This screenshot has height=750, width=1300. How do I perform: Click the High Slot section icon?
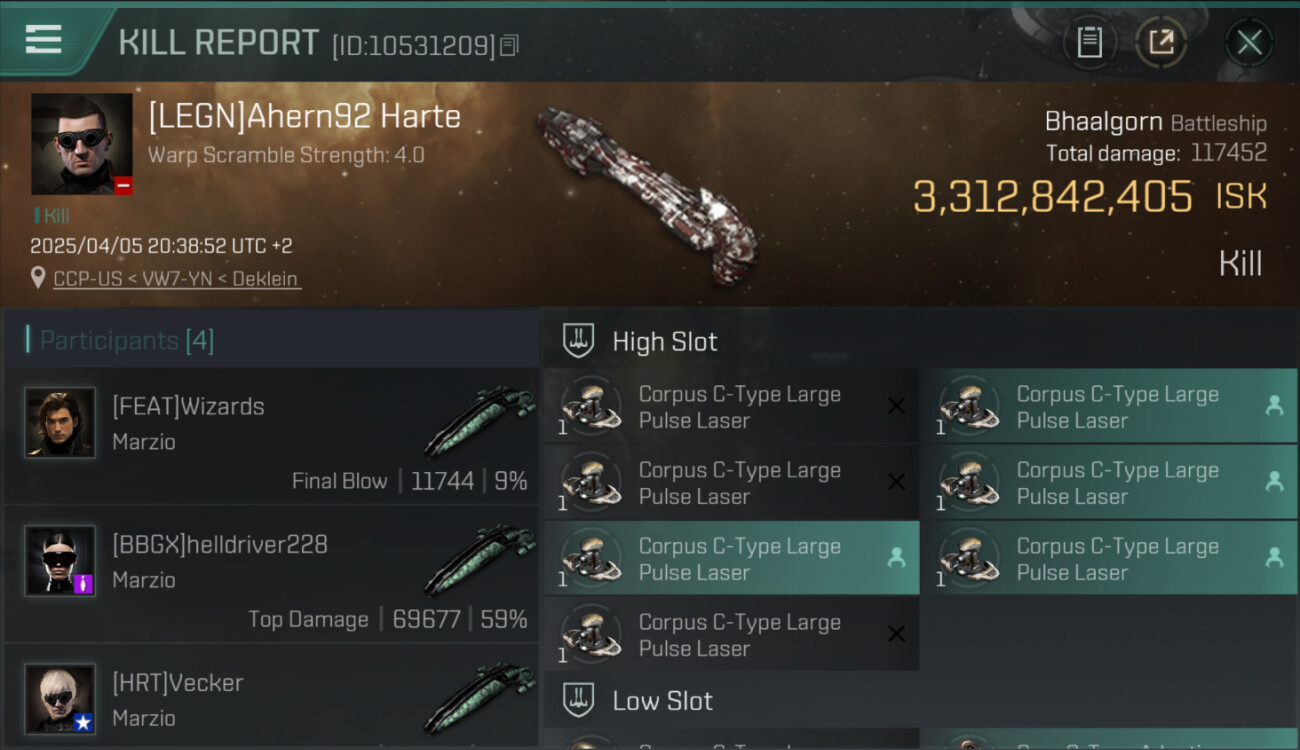[x=578, y=341]
